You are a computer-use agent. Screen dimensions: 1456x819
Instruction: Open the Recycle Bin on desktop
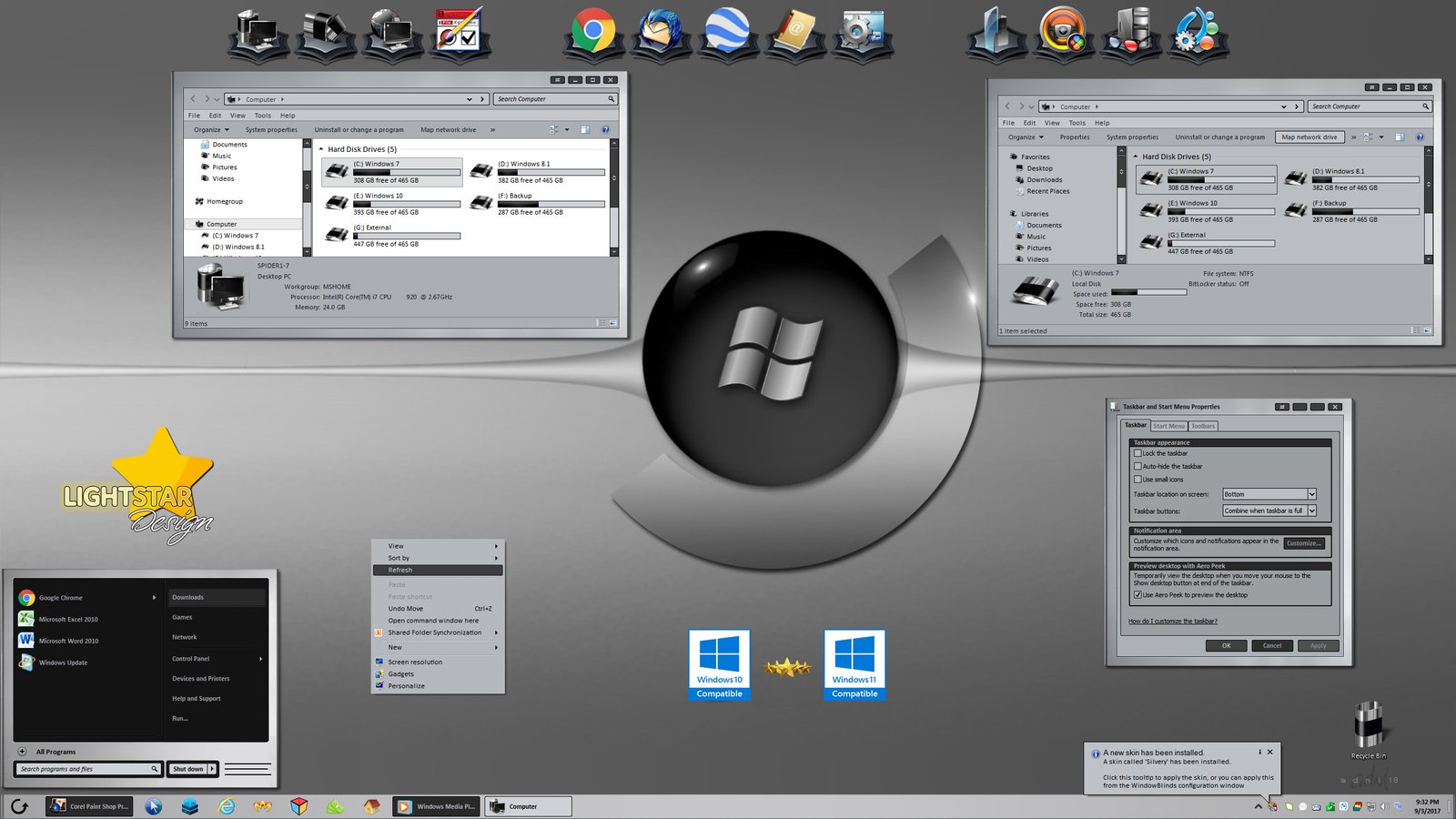[1368, 730]
